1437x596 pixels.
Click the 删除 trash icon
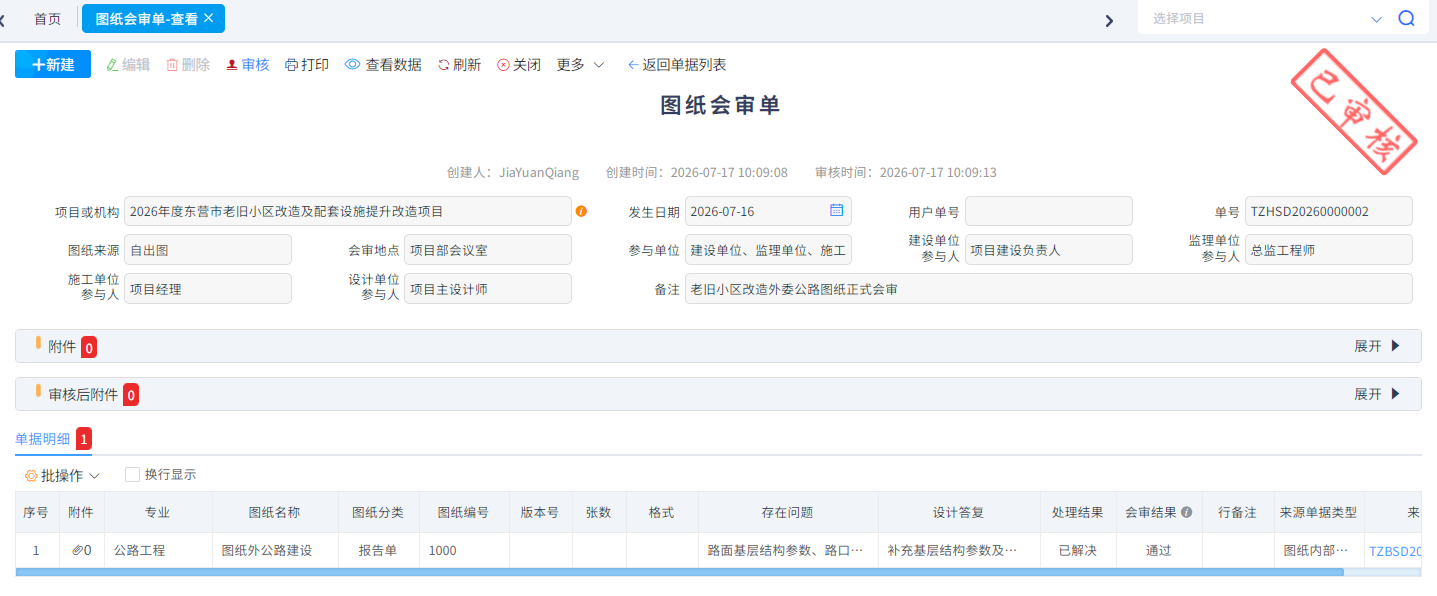pyautogui.click(x=172, y=64)
